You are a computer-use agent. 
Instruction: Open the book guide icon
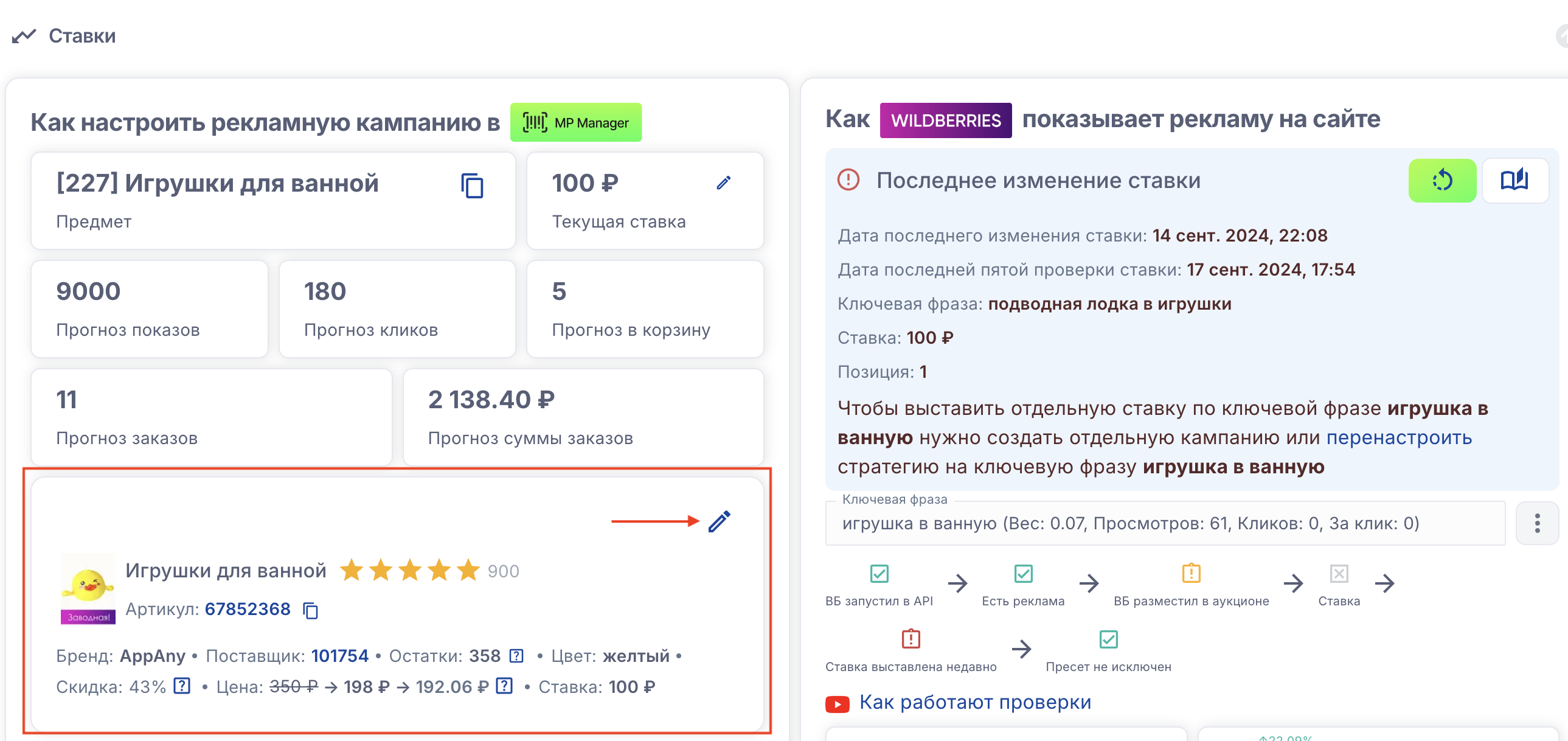click(1514, 180)
